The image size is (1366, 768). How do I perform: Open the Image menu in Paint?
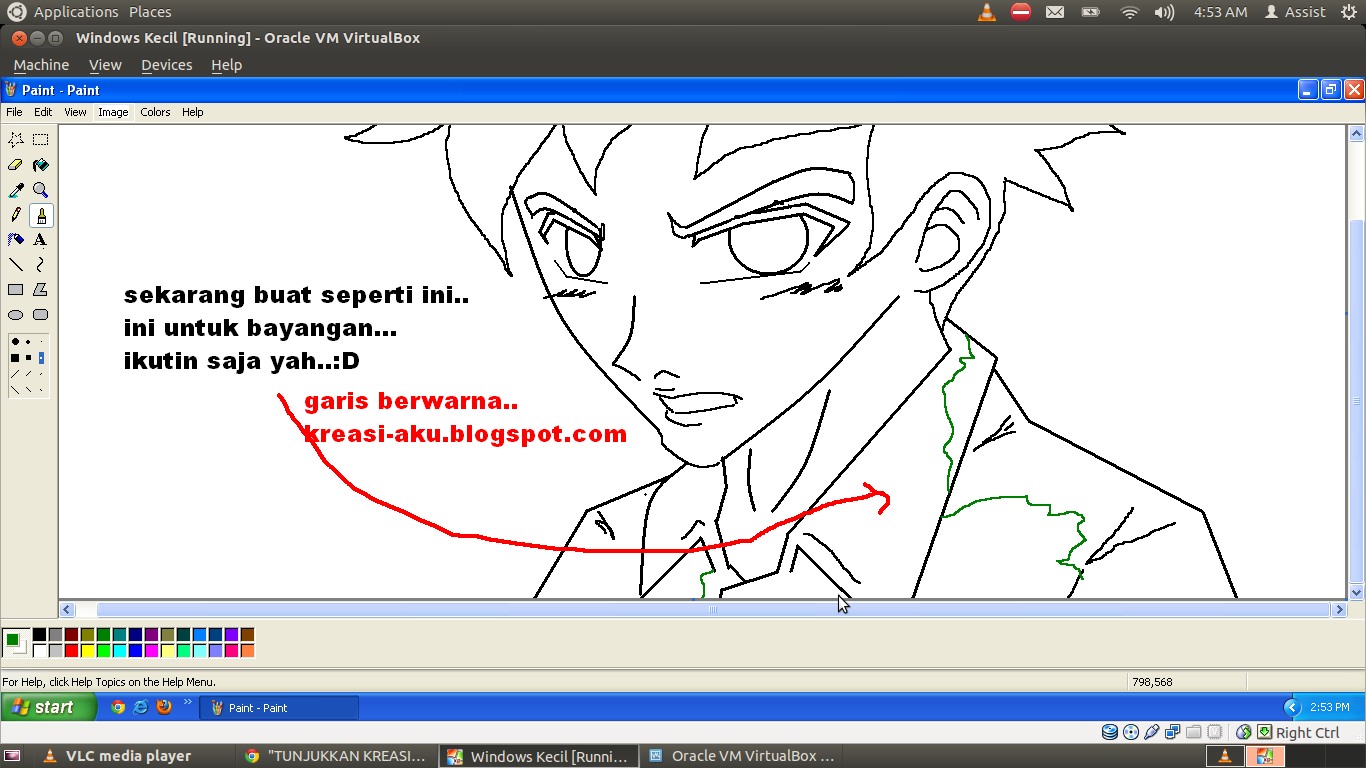point(113,112)
